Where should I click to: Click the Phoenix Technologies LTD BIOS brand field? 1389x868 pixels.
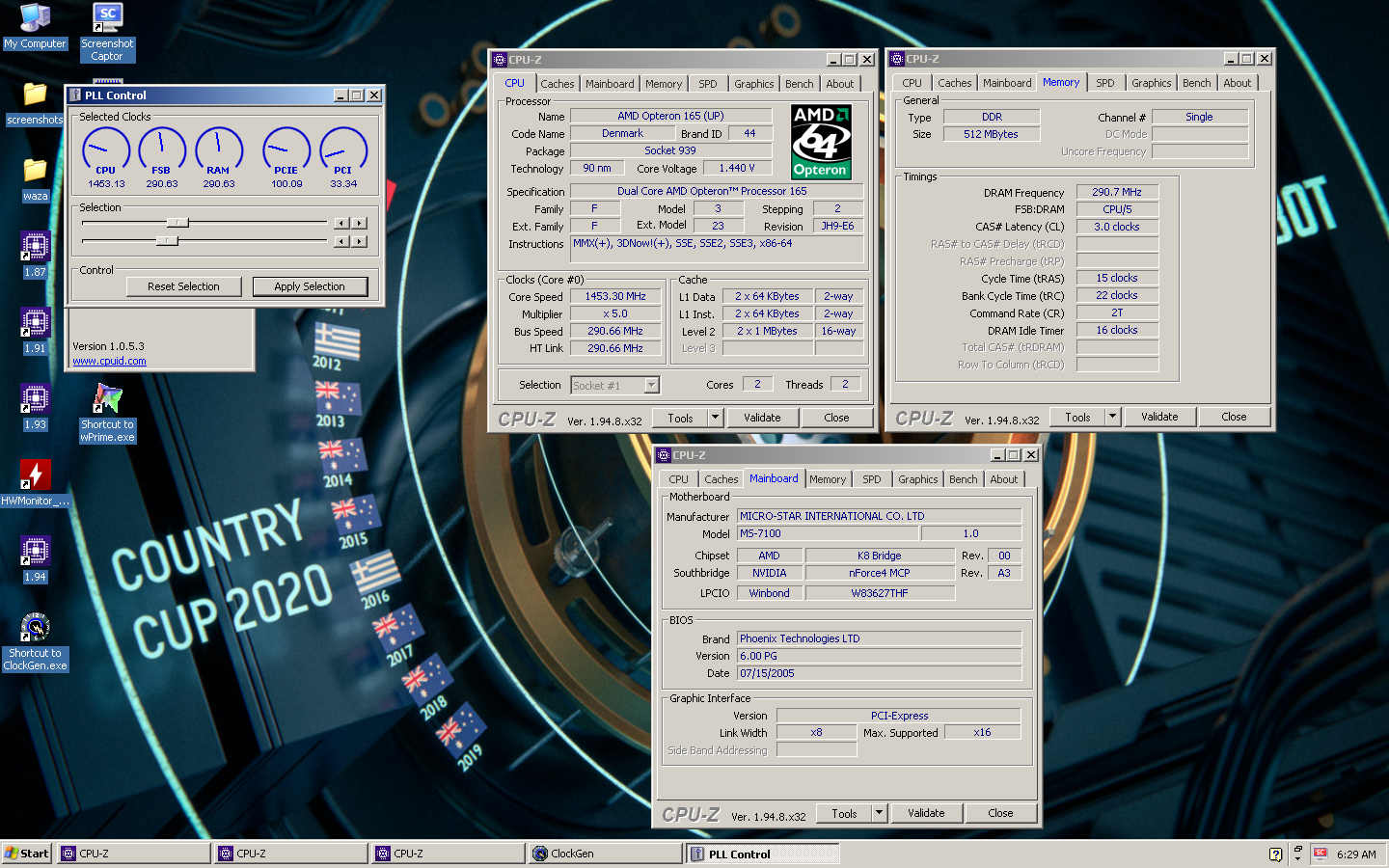coord(879,638)
